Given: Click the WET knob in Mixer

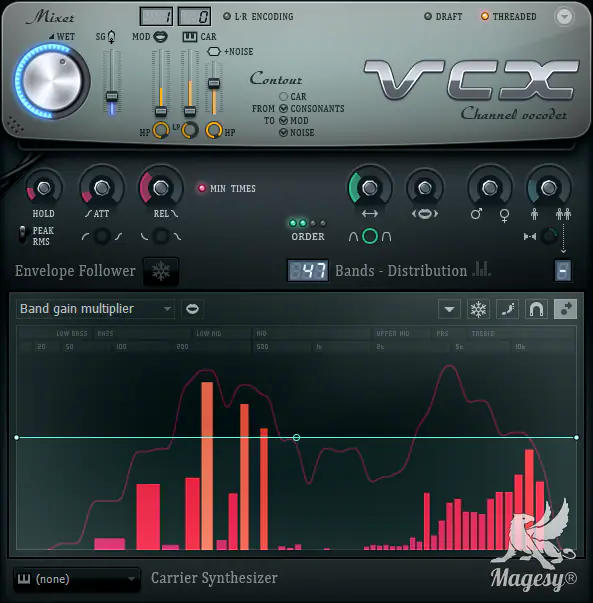Looking at the screenshot, I should [x=52, y=81].
